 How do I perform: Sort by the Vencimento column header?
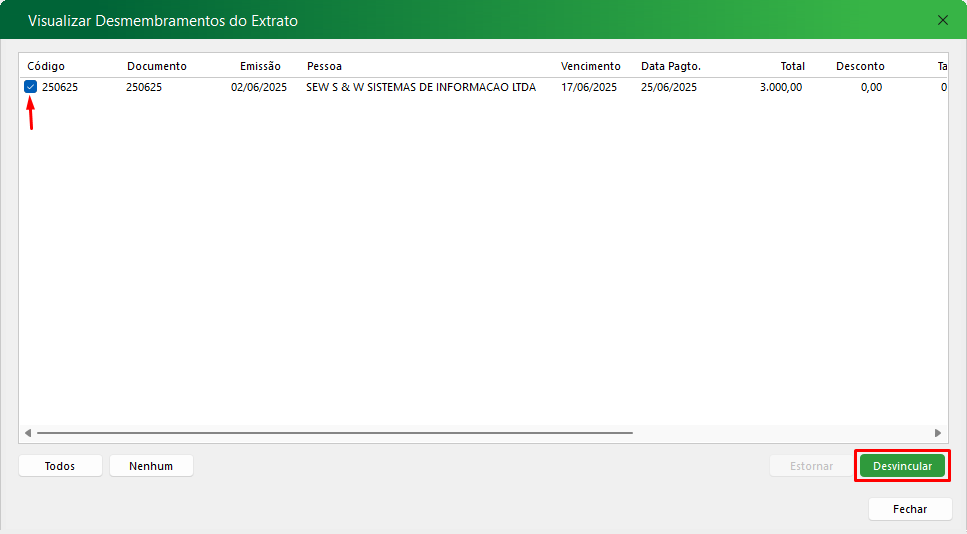click(x=590, y=66)
